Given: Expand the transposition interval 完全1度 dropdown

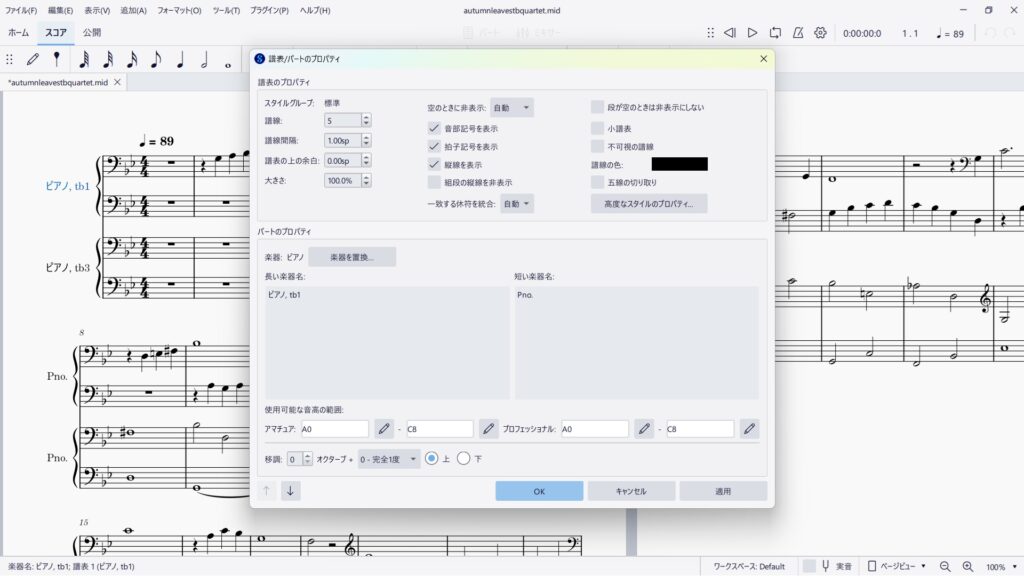Looking at the screenshot, I should pyautogui.click(x=389, y=459).
